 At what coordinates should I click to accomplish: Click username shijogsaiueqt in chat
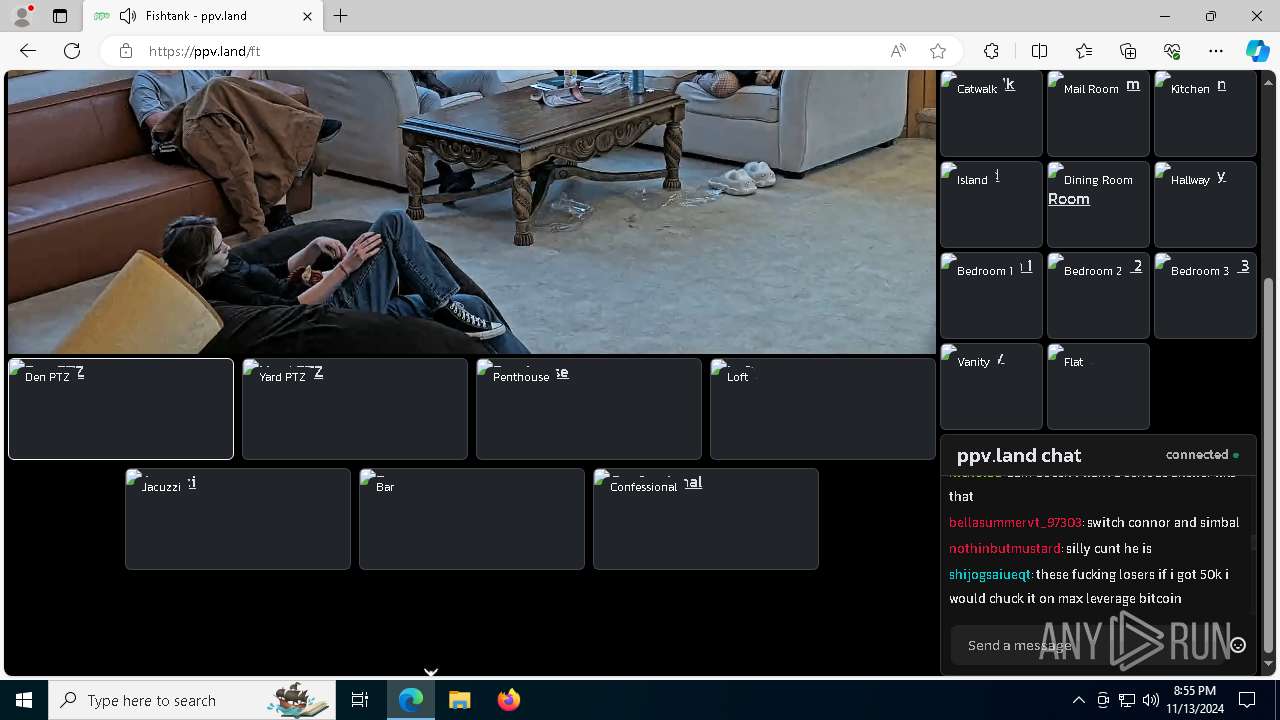pyautogui.click(x=990, y=574)
